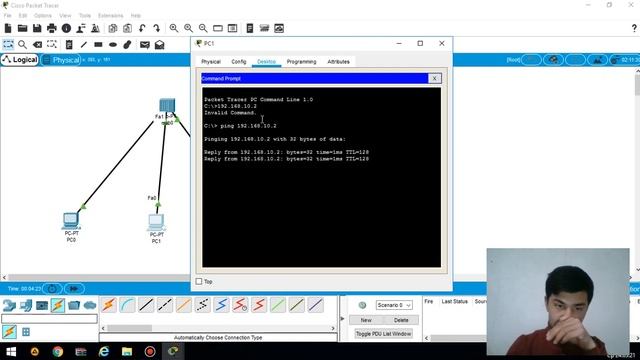Screen dimensions: 640x360
Task: Close the Command Prompt panel with X
Action: pyautogui.click(x=434, y=78)
